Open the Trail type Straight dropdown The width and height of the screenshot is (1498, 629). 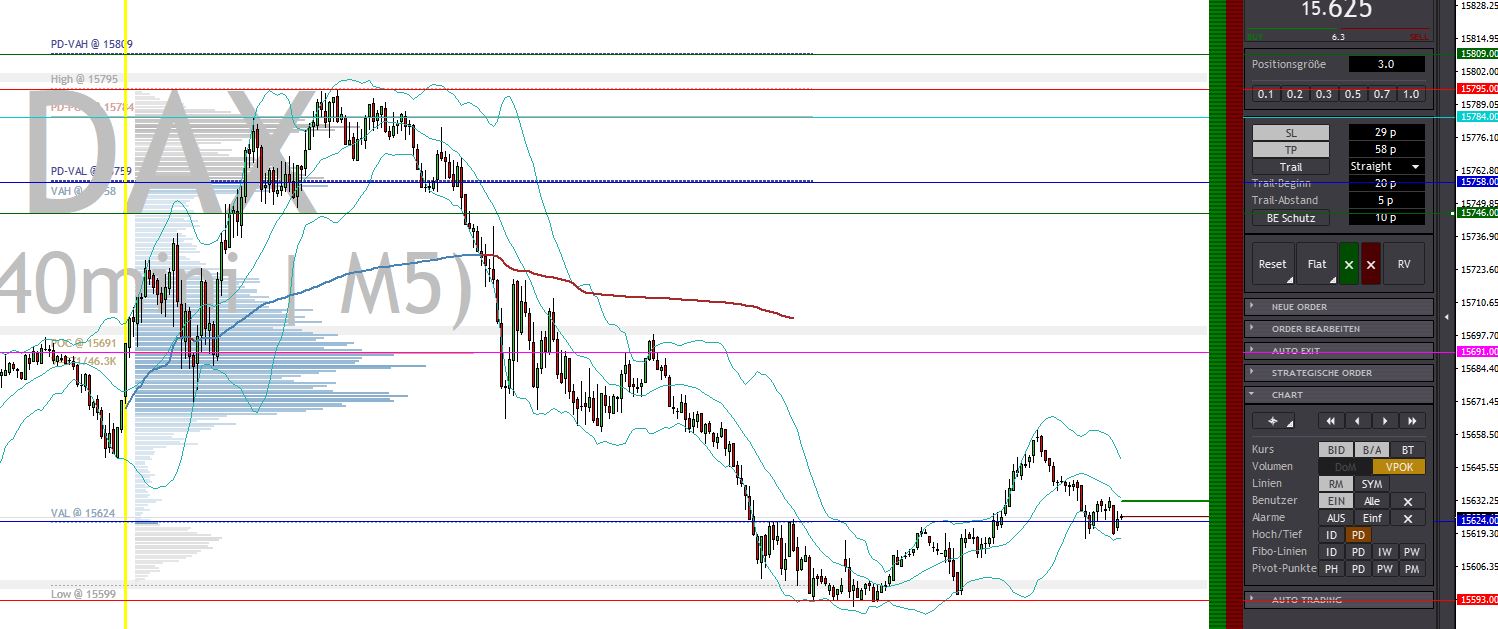pyautogui.click(x=1386, y=166)
